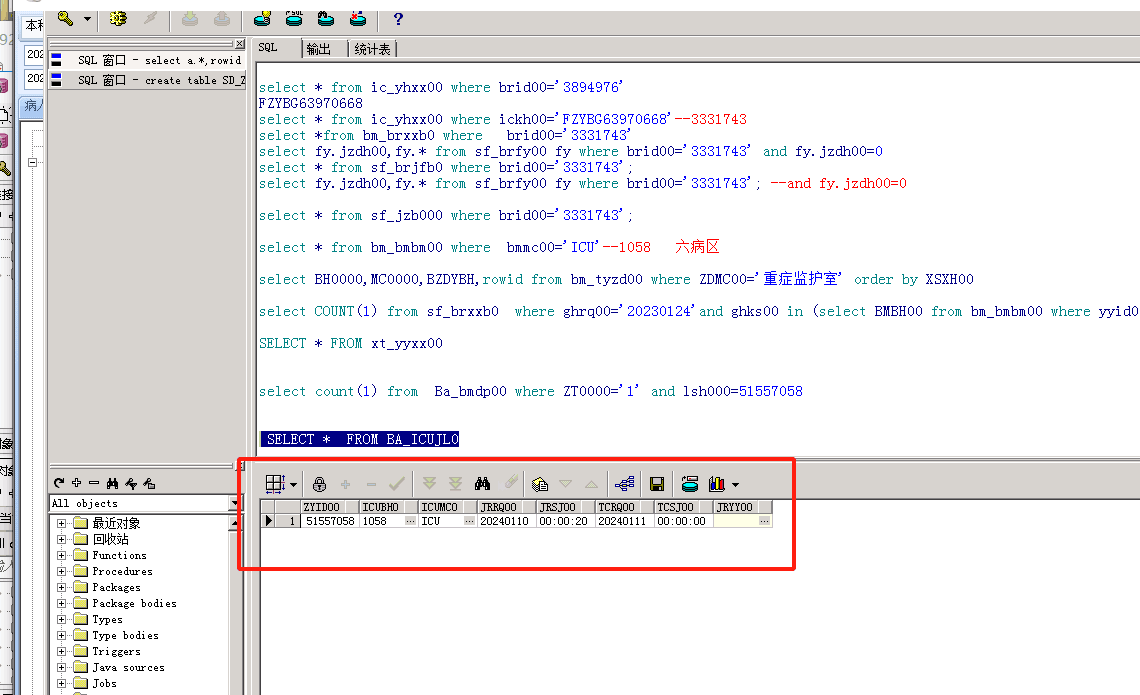Open the chart icon dropdown arrow in results toolbar

click(735, 485)
